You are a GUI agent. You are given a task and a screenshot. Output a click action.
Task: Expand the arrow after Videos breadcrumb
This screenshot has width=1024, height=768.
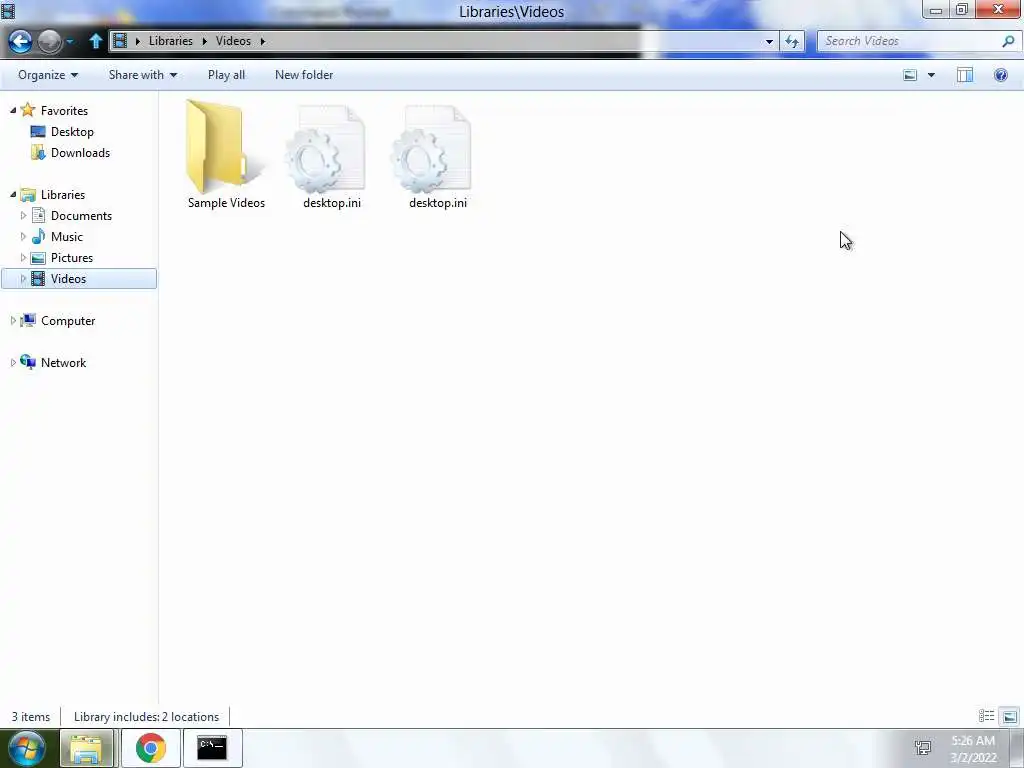263,41
